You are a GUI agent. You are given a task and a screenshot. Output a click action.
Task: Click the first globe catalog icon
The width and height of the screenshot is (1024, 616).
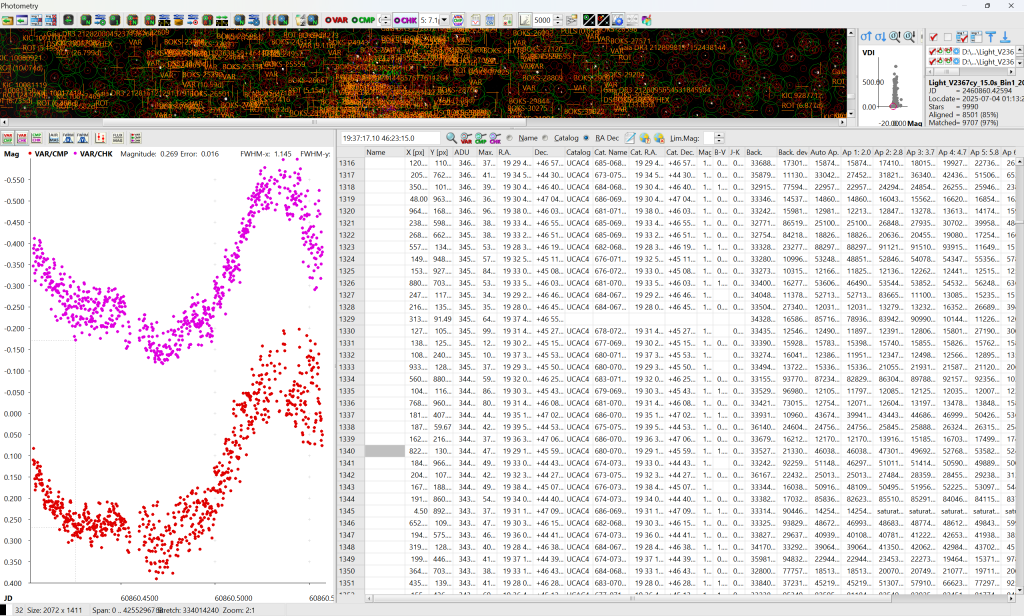click(645, 138)
